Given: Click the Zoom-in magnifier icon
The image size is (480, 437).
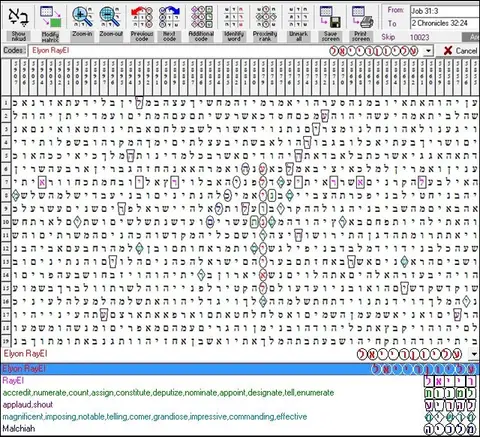Looking at the screenshot, I should click(82, 17).
